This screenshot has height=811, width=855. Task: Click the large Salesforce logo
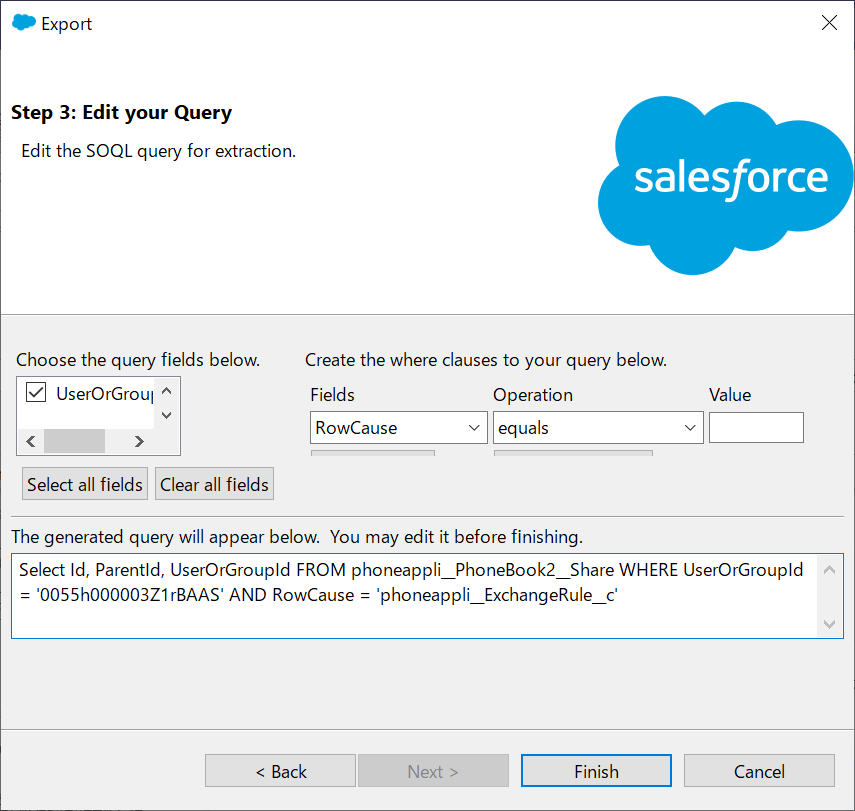point(726,185)
